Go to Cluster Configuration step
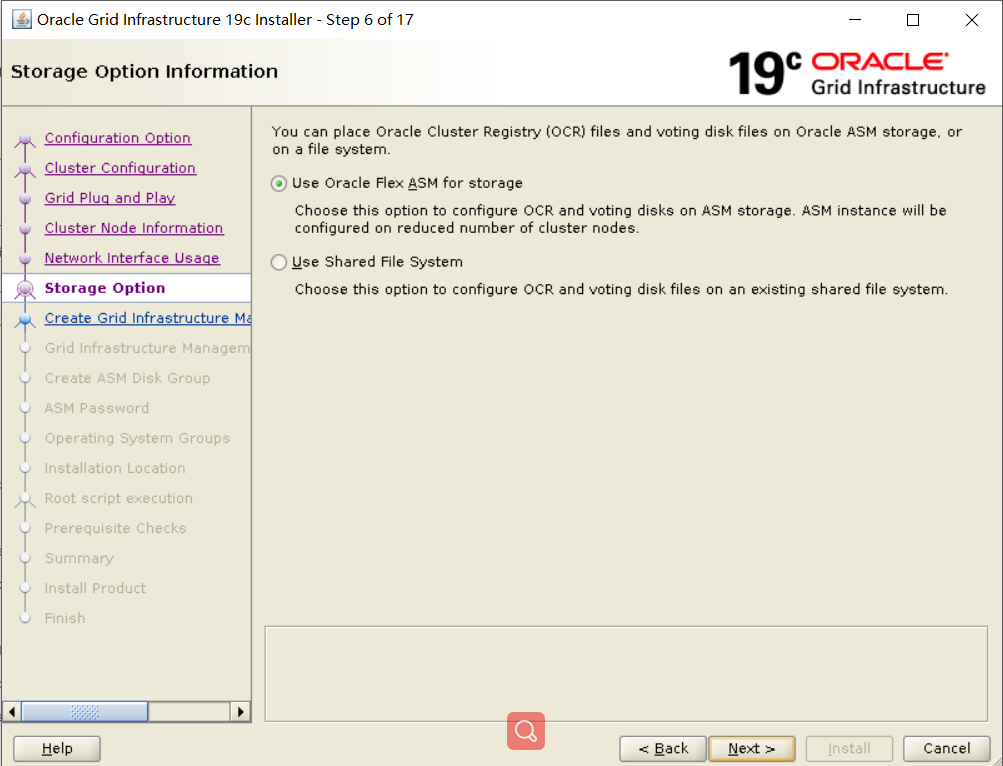This screenshot has width=1003, height=766. [120, 168]
